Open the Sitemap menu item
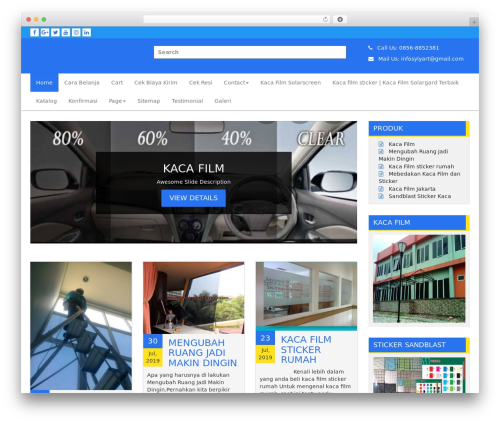The image size is (500, 423). [149, 101]
